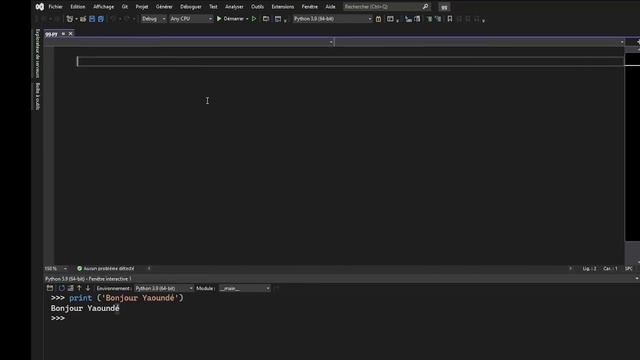
Task: Click the New Project toolbar icon
Action: [x=70, y=19]
